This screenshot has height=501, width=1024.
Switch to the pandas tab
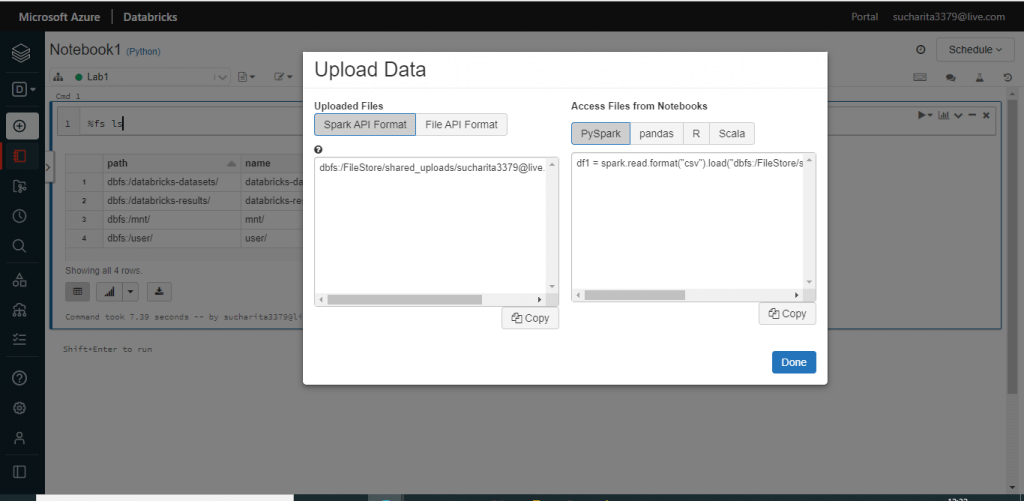pos(656,134)
